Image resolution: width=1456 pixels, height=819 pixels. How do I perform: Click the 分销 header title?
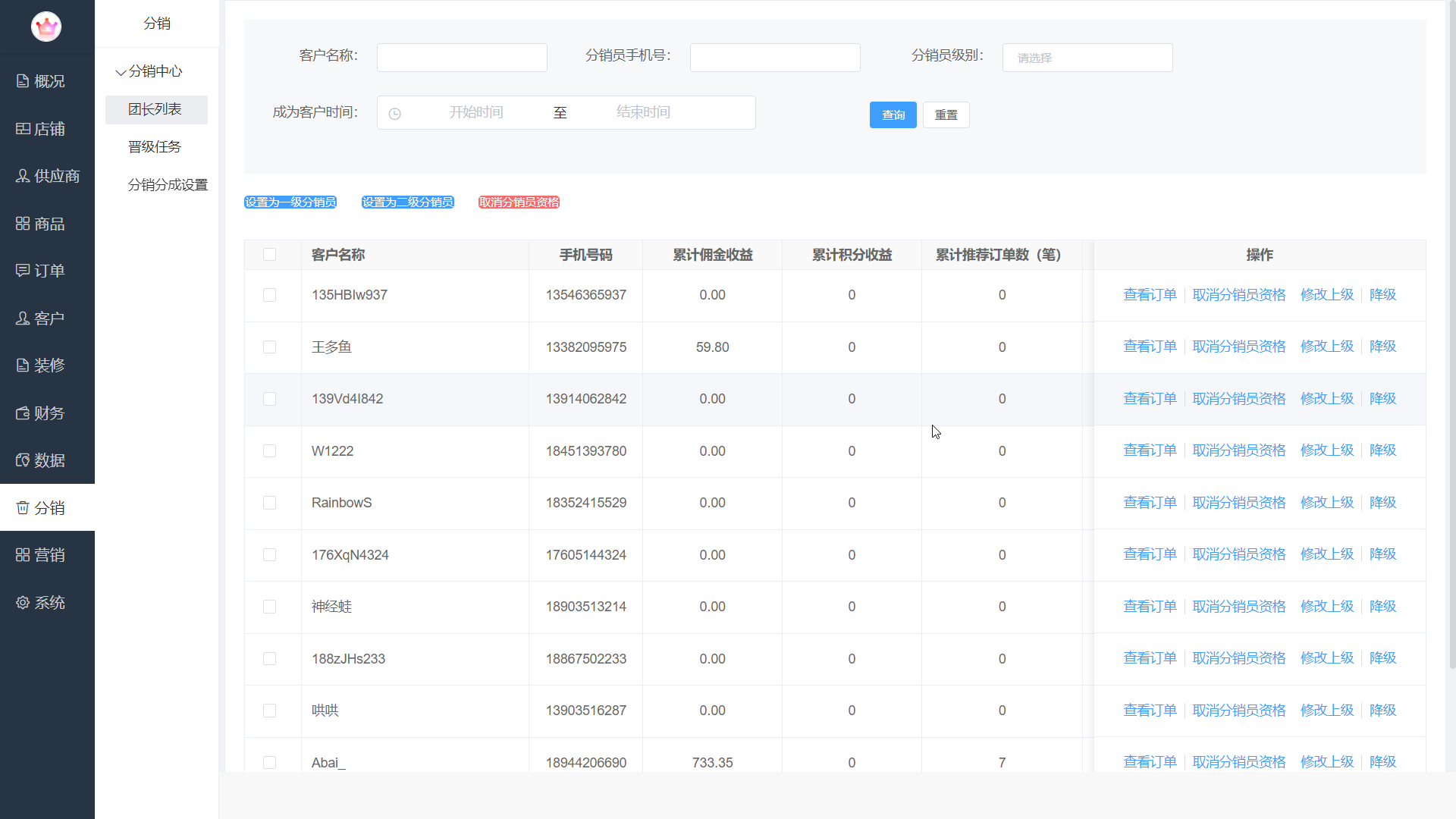(157, 24)
